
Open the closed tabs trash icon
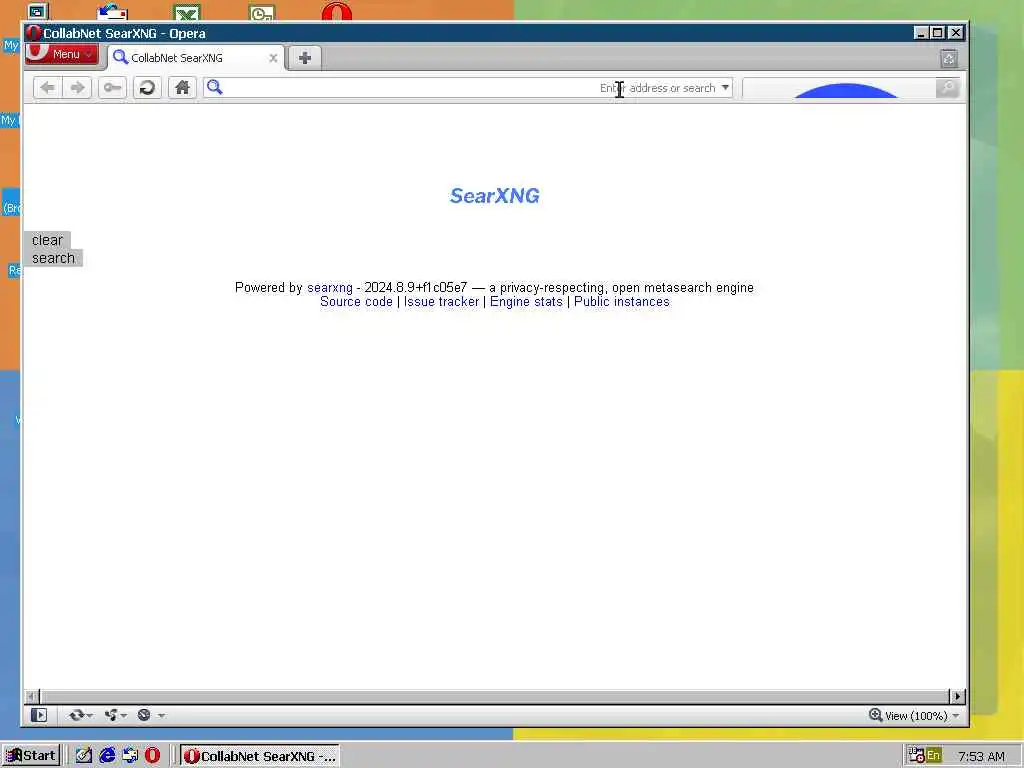point(949,59)
